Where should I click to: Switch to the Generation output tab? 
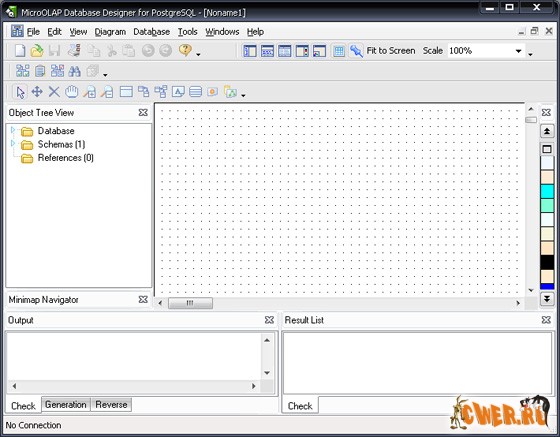(66, 405)
